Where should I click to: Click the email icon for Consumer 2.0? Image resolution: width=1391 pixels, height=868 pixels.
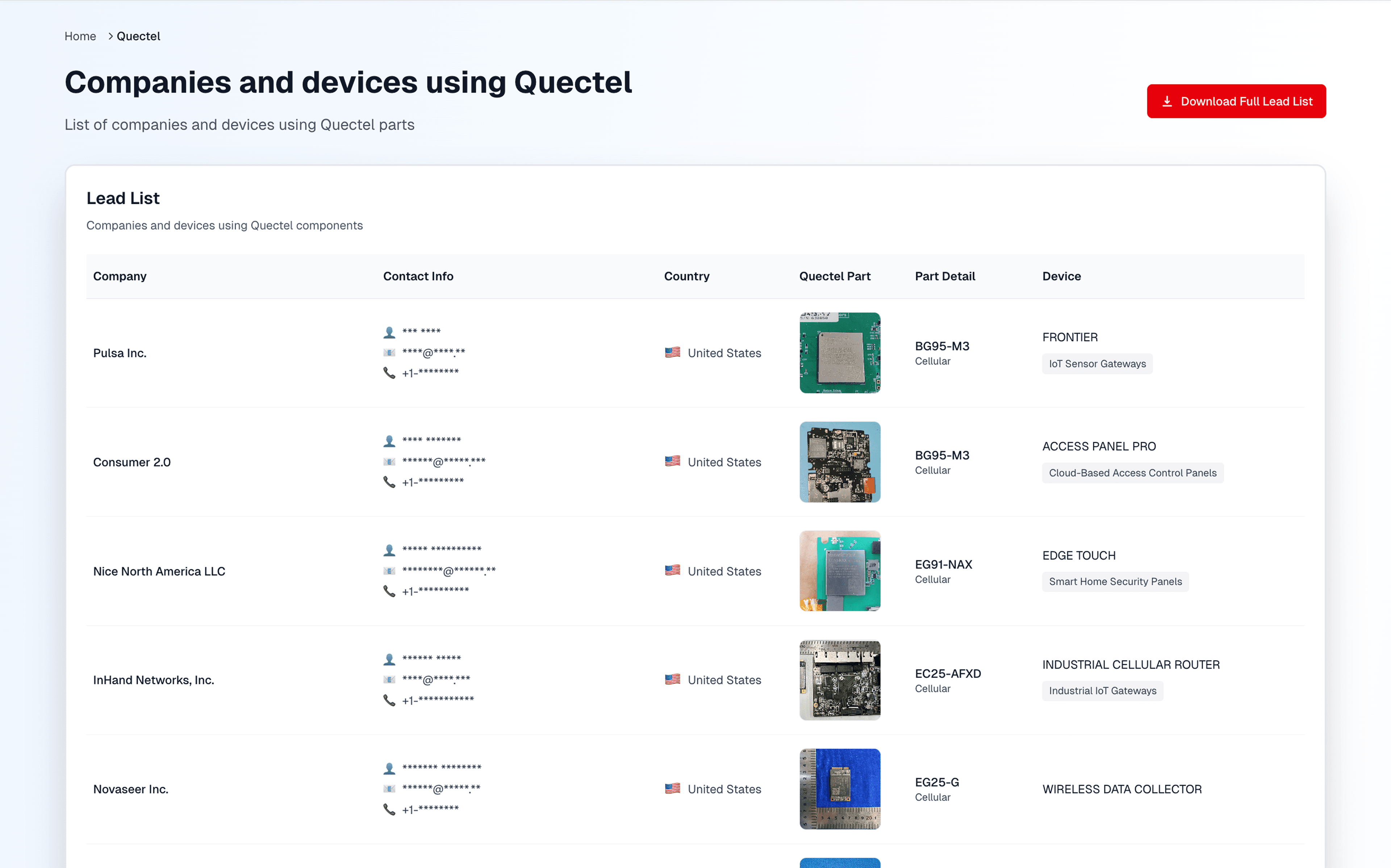click(389, 462)
